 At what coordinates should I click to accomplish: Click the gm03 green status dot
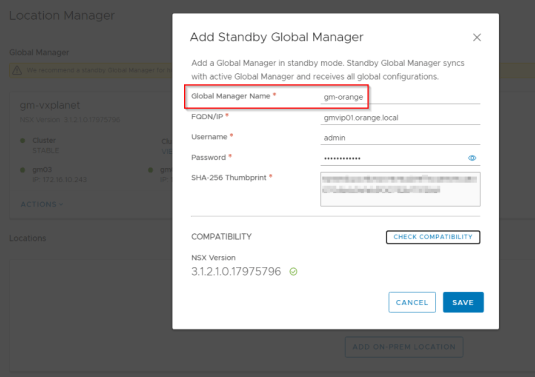pos(23,170)
